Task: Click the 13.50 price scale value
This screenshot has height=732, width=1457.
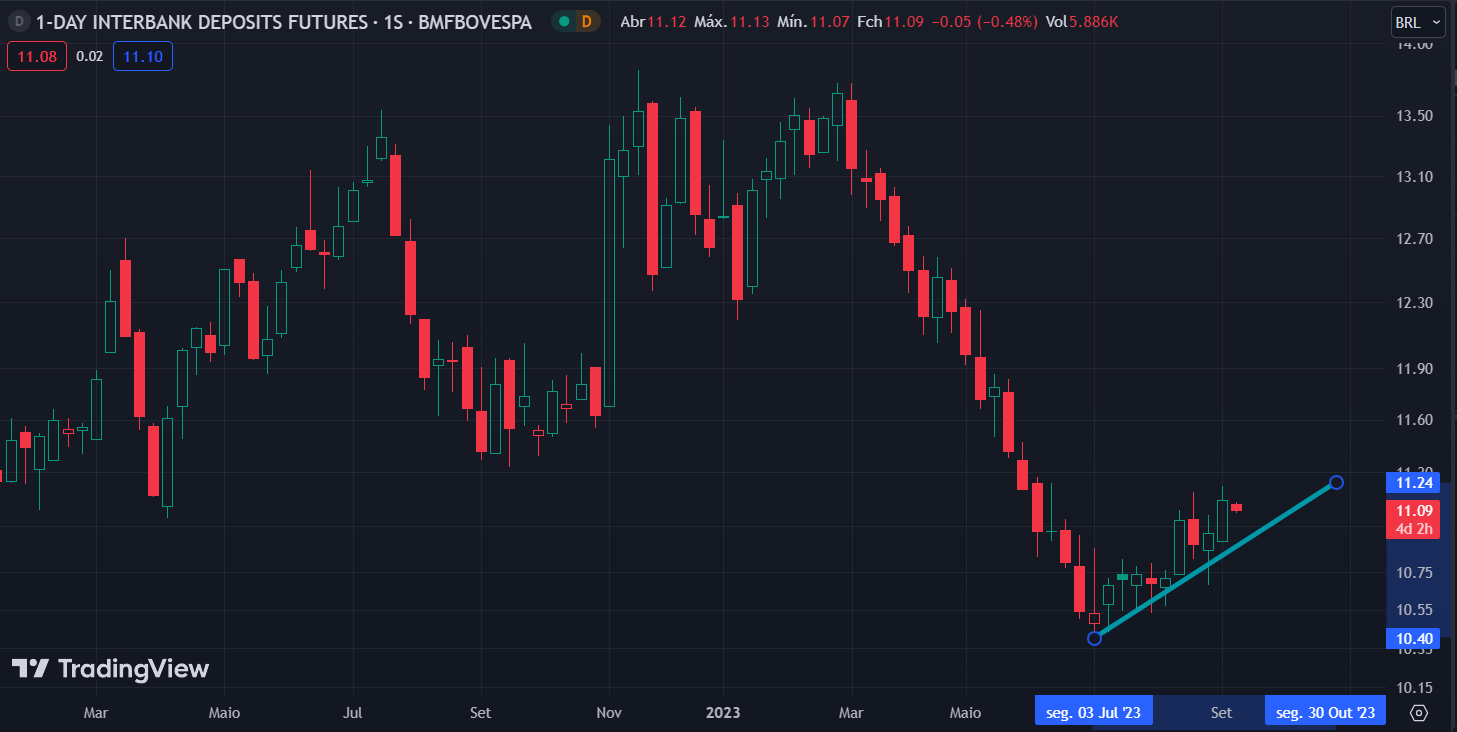Action: (1415, 115)
